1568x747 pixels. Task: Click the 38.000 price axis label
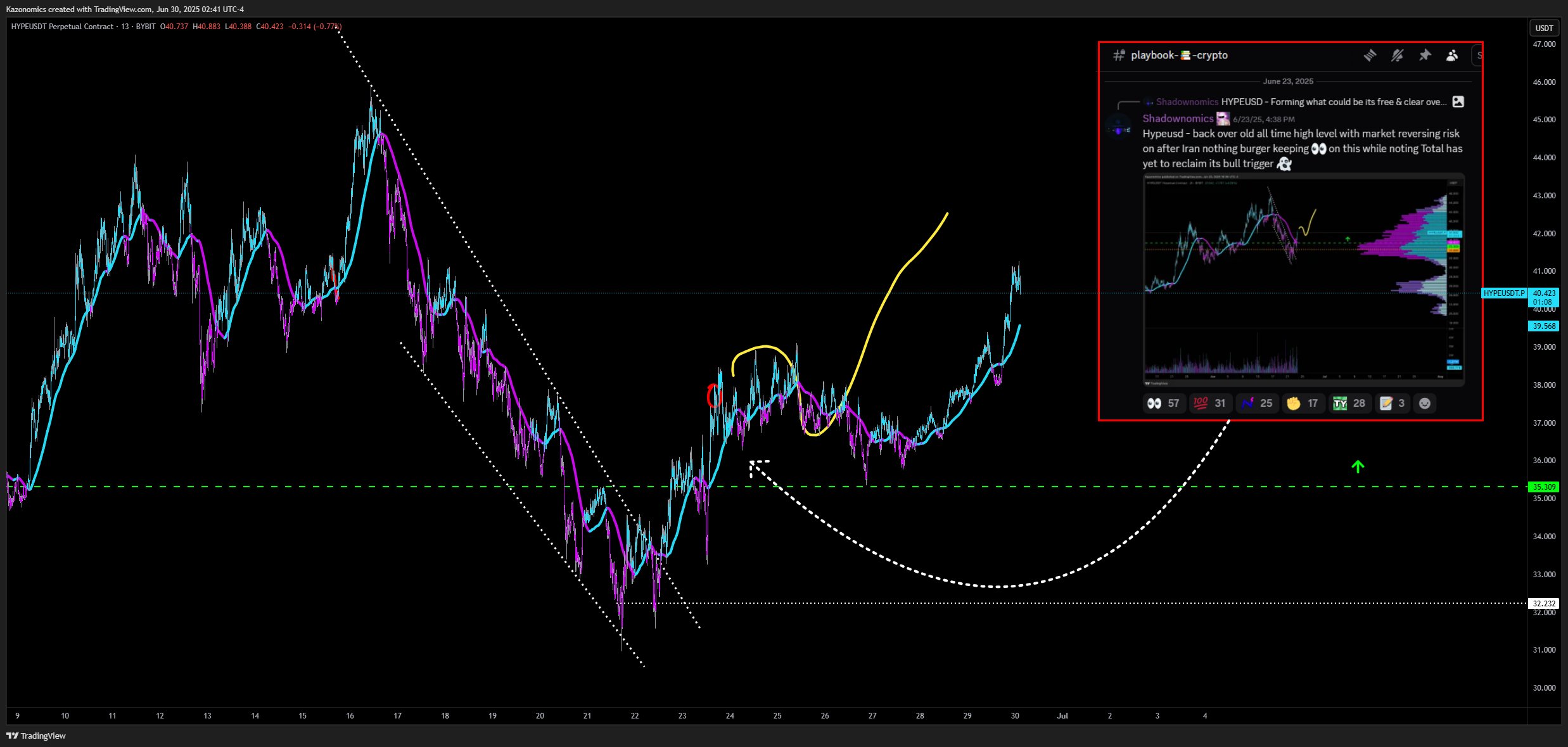click(1544, 385)
